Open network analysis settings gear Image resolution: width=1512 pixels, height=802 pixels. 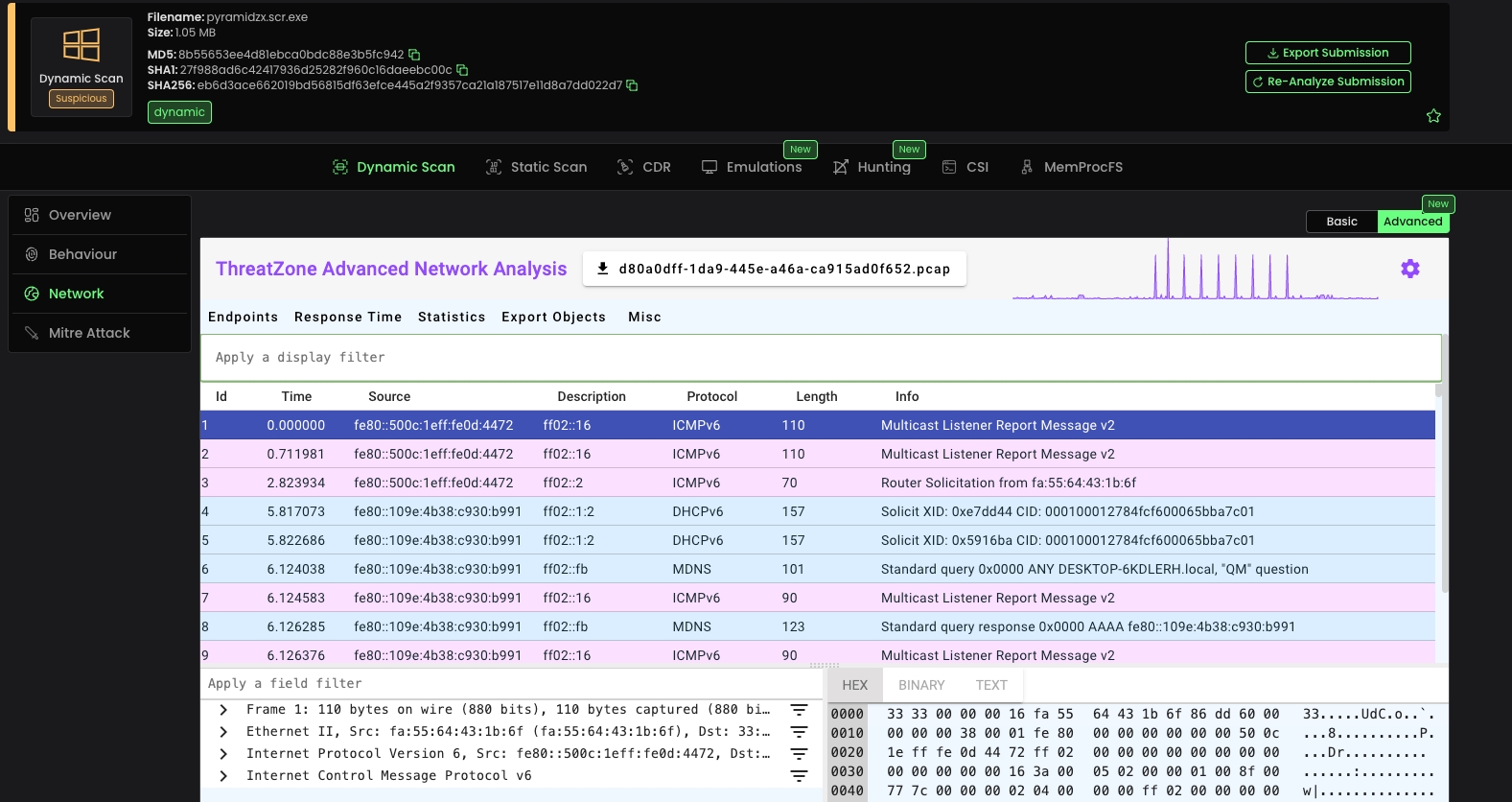(1409, 269)
